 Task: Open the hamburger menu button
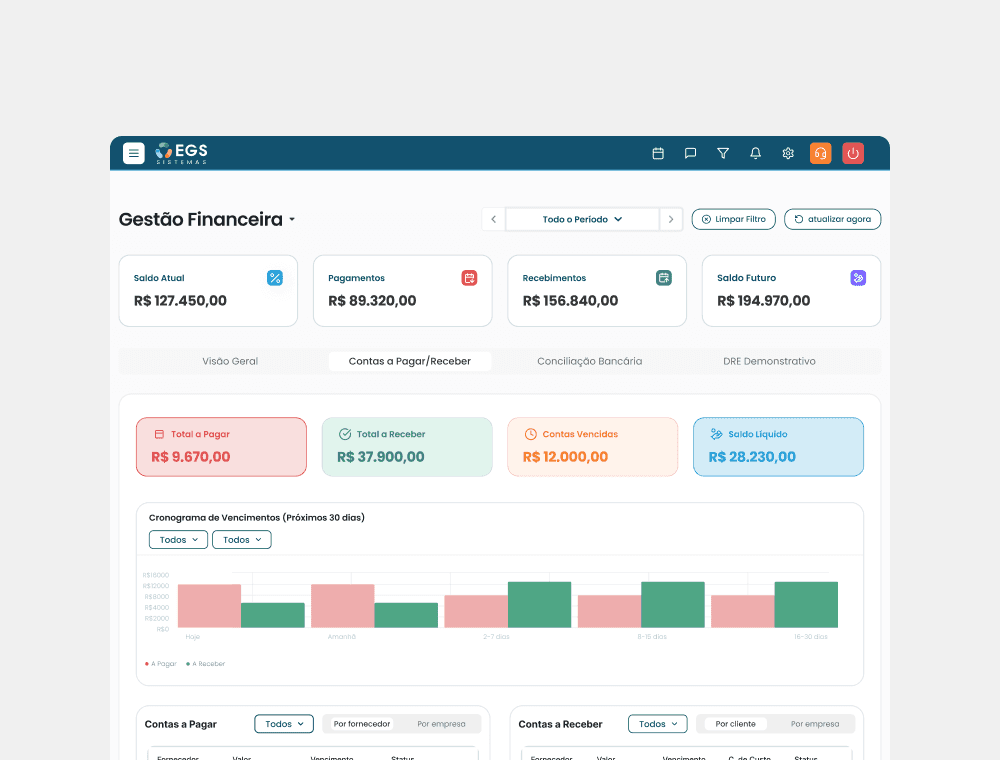[133, 153]
